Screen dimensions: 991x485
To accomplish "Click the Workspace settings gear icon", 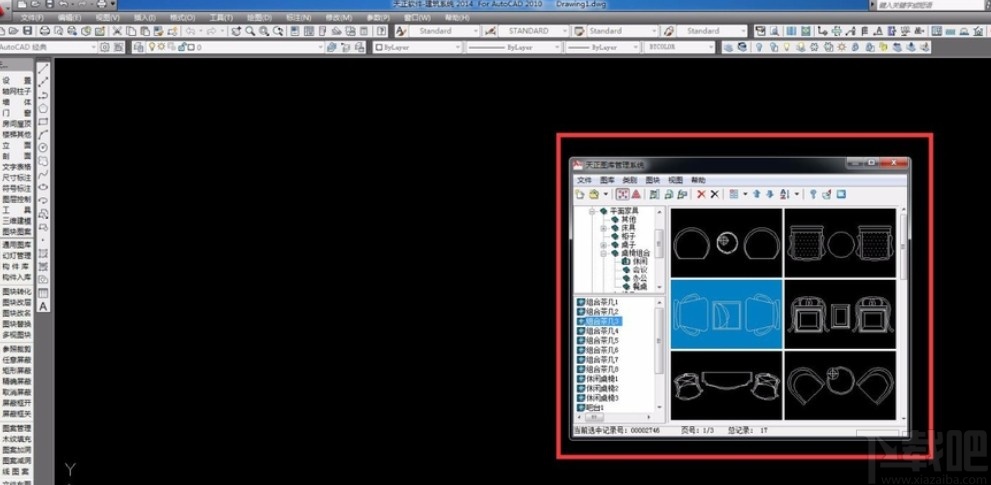I will [104, 47].
